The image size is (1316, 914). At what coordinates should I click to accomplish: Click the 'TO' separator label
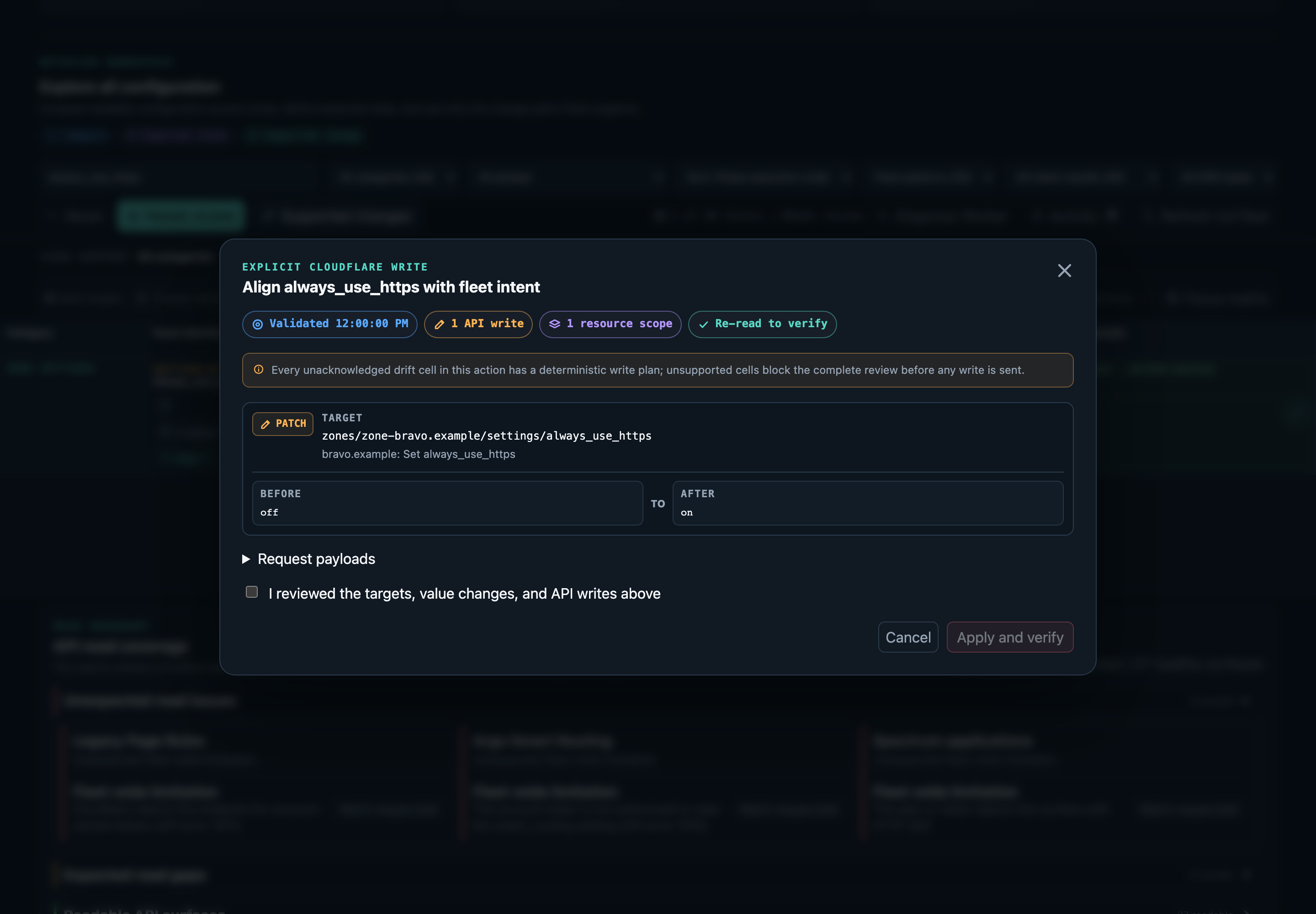point(658,504)
